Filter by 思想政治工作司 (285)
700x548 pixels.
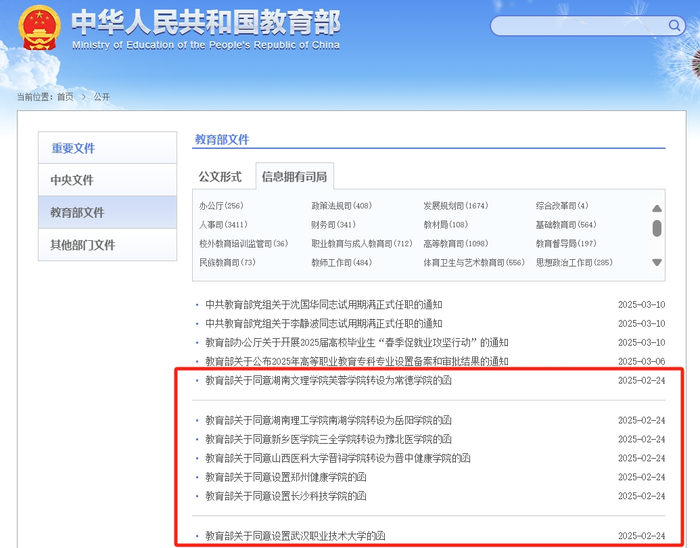point(574,262)
